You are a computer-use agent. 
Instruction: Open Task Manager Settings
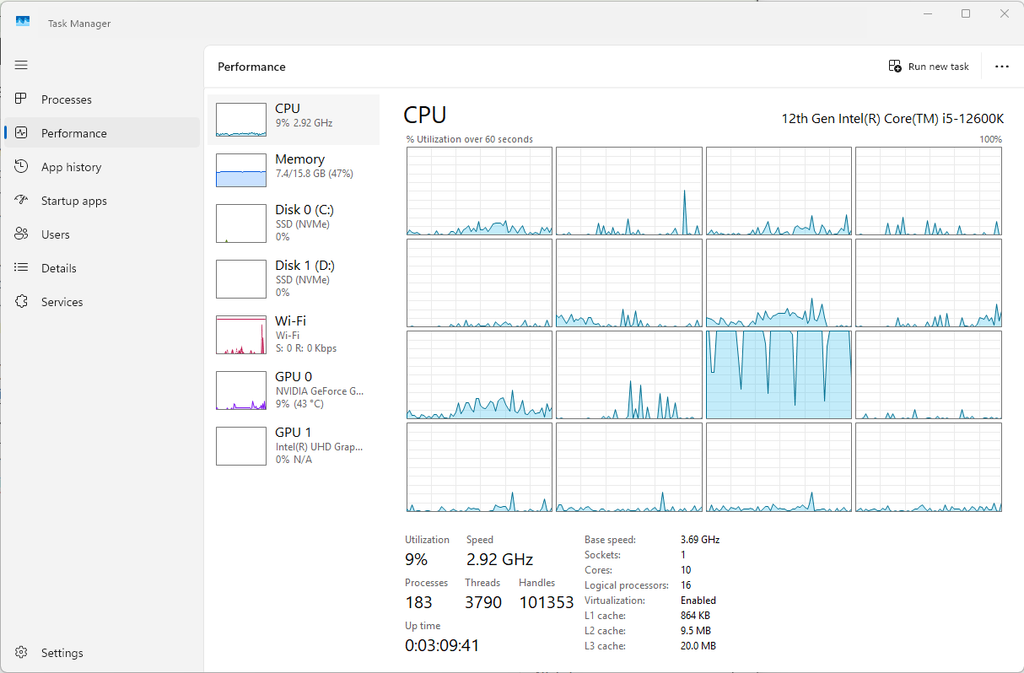[x=62, y=653]
